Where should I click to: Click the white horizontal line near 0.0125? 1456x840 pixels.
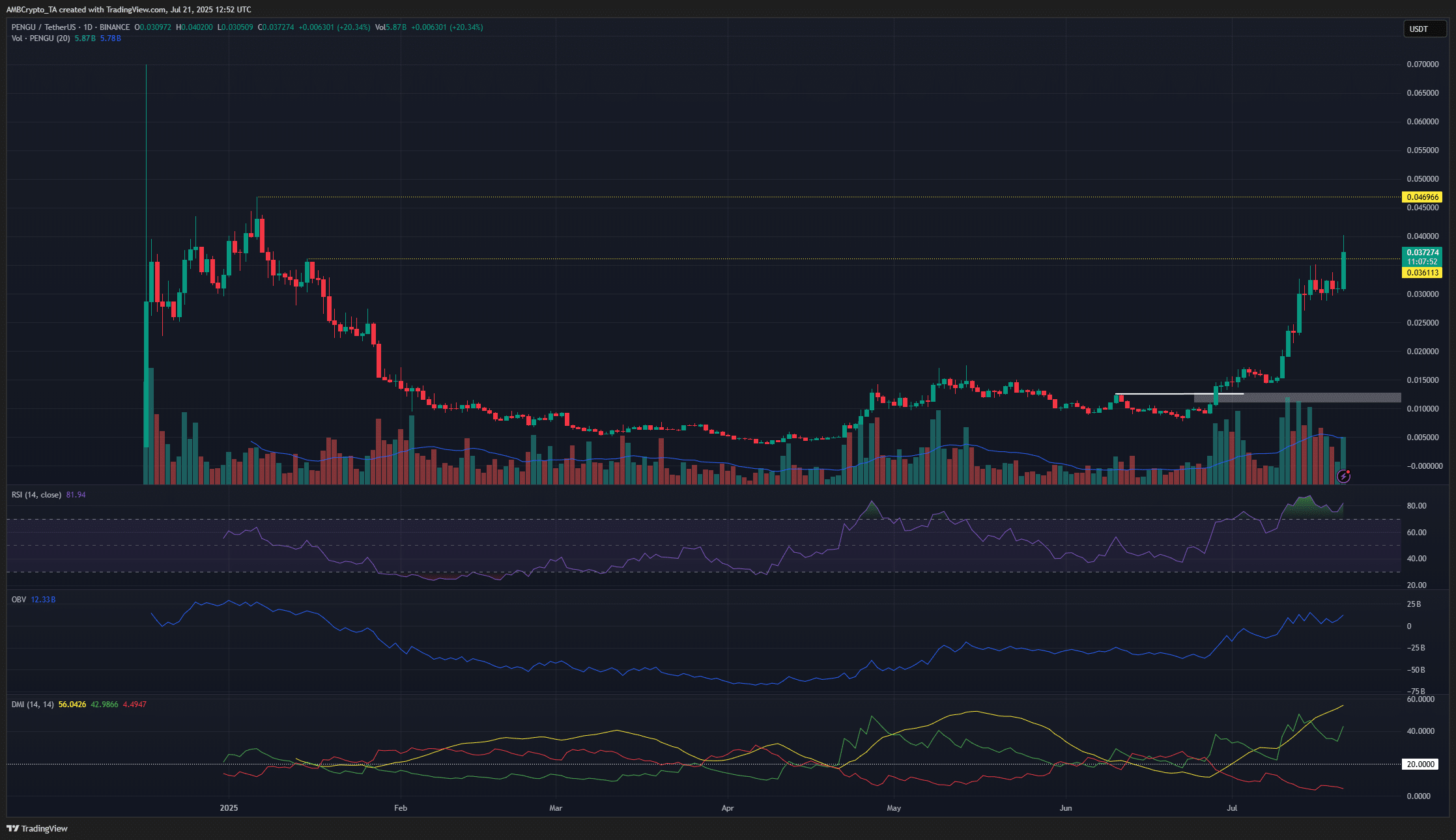pyautogui.click(x=1160, y=394)
